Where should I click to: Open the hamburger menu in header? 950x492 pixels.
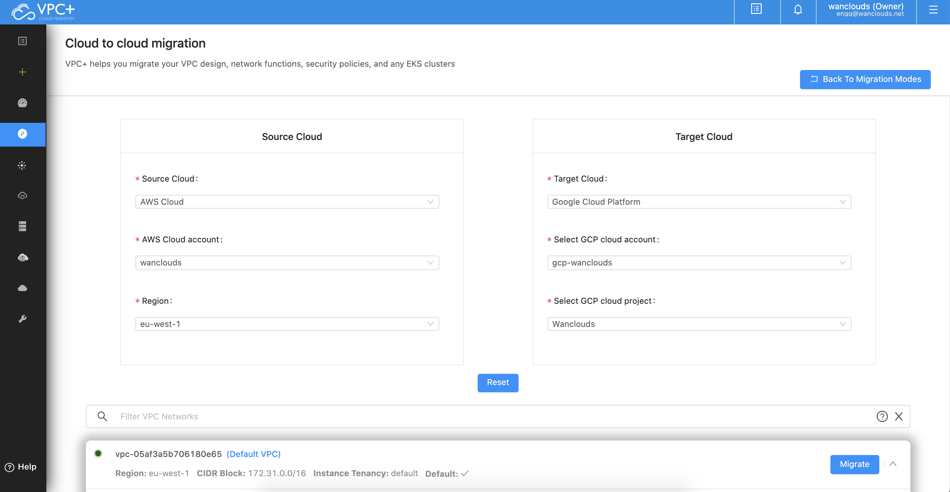933,10
